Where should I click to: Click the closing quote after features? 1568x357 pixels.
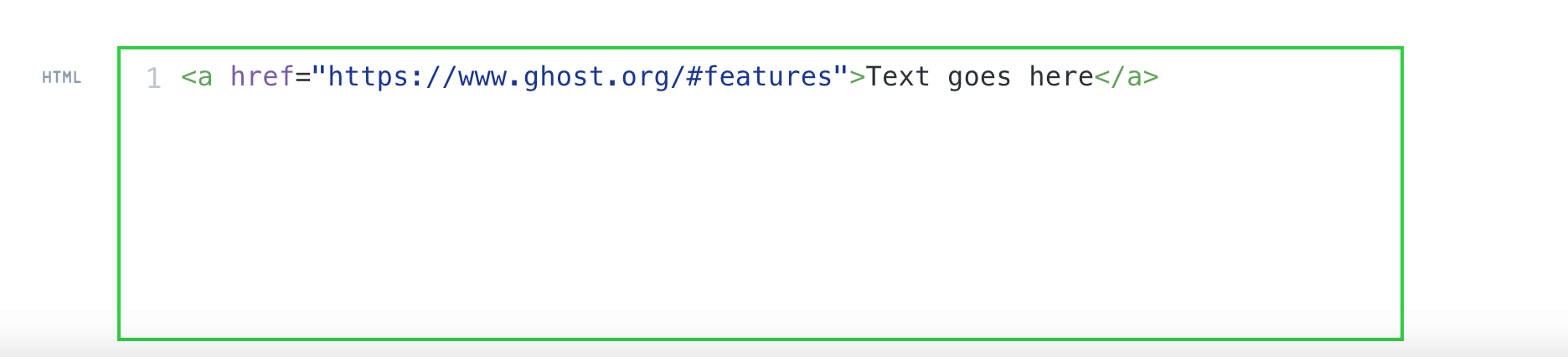point(841,77)
